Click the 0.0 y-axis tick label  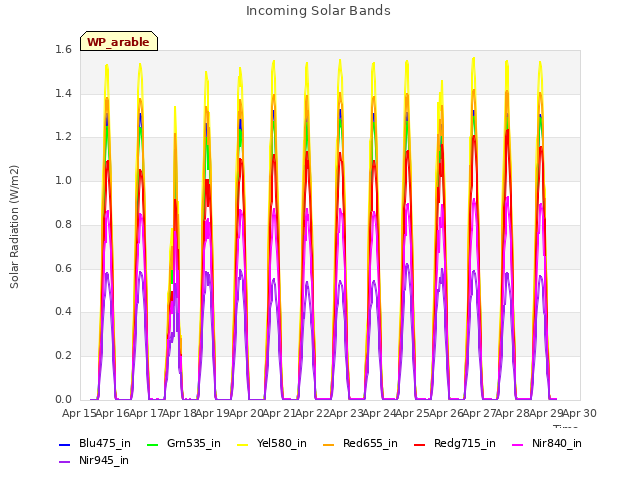(x=63, y=400)
